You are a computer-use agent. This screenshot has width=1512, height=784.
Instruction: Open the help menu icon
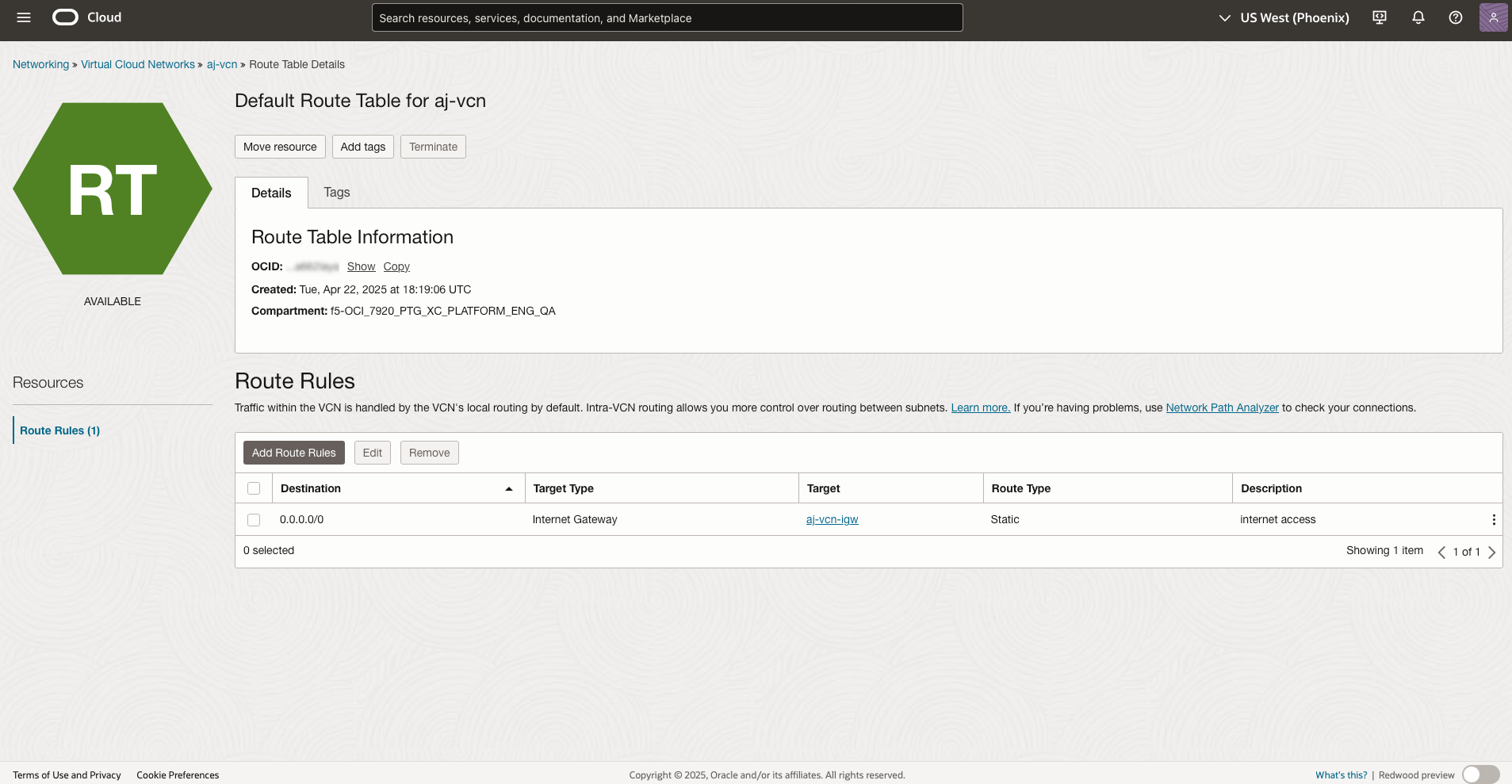(1455, 17)
